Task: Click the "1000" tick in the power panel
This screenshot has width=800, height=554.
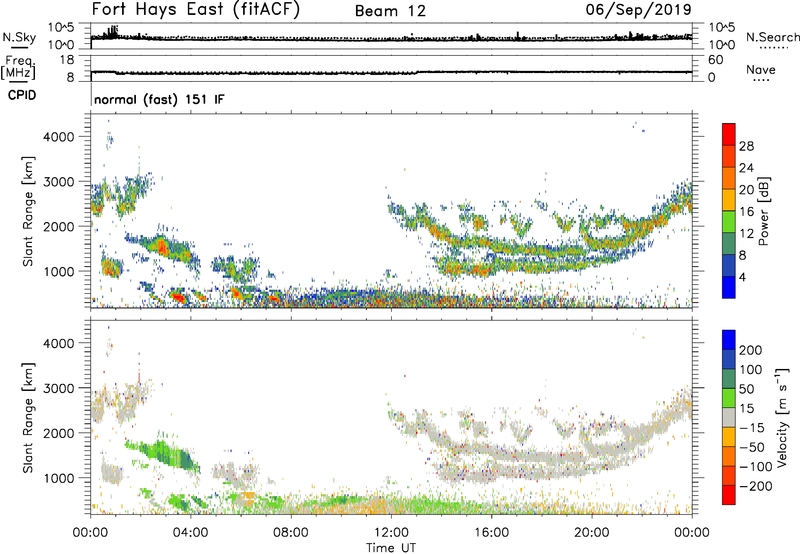Action: tap(58, 271)
